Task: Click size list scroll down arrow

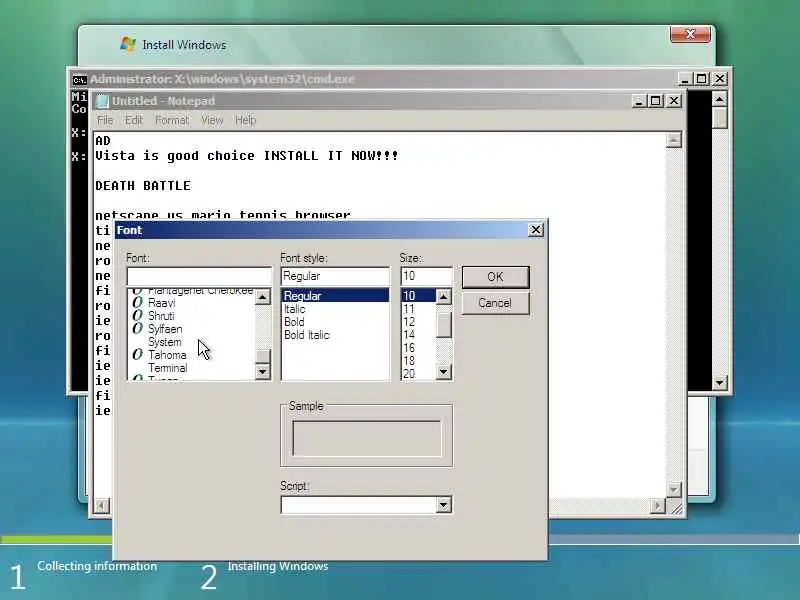Action: [x=444, y=371]
